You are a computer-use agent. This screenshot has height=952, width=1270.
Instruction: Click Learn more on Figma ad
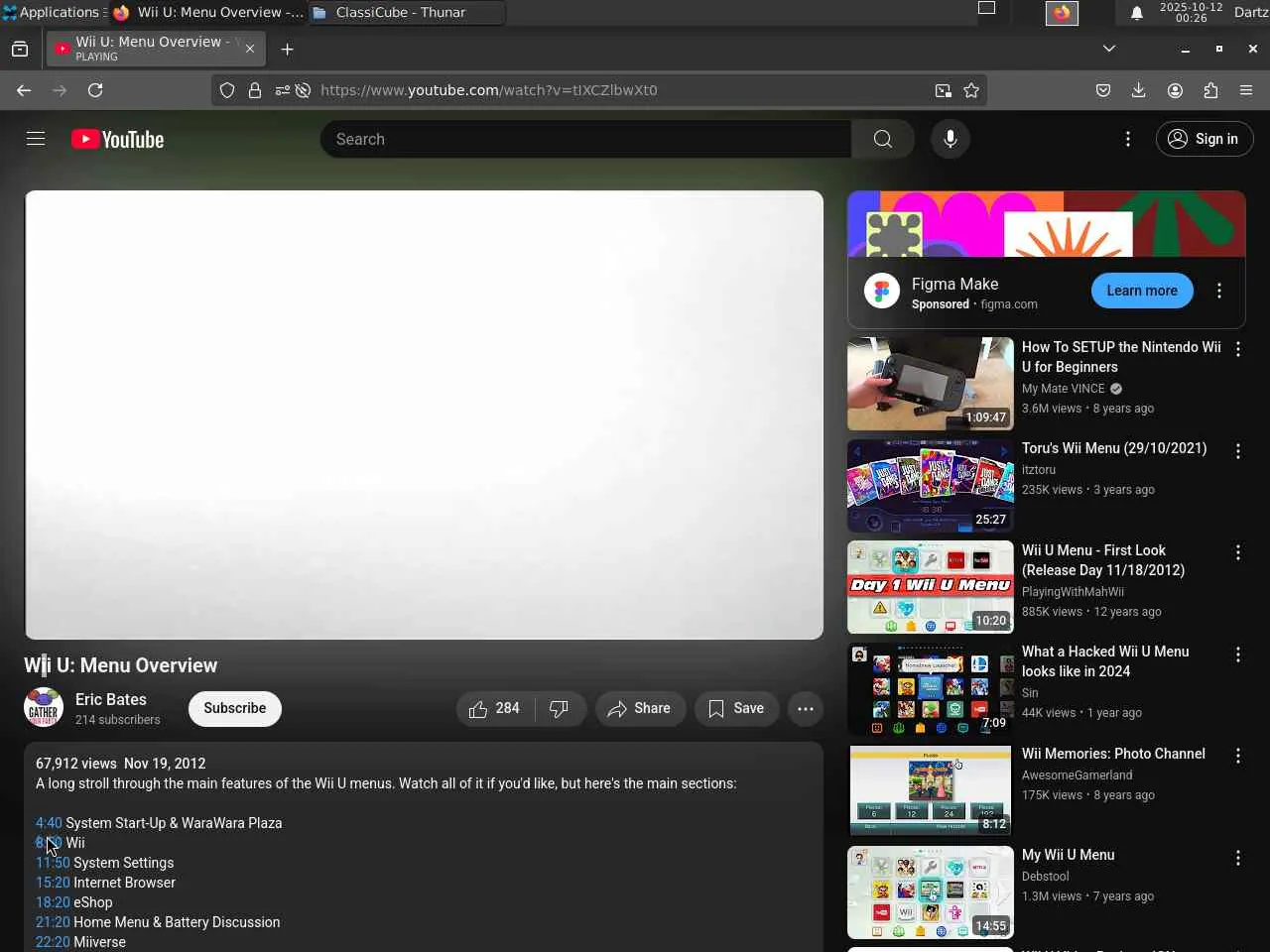tap(1142, 291)
